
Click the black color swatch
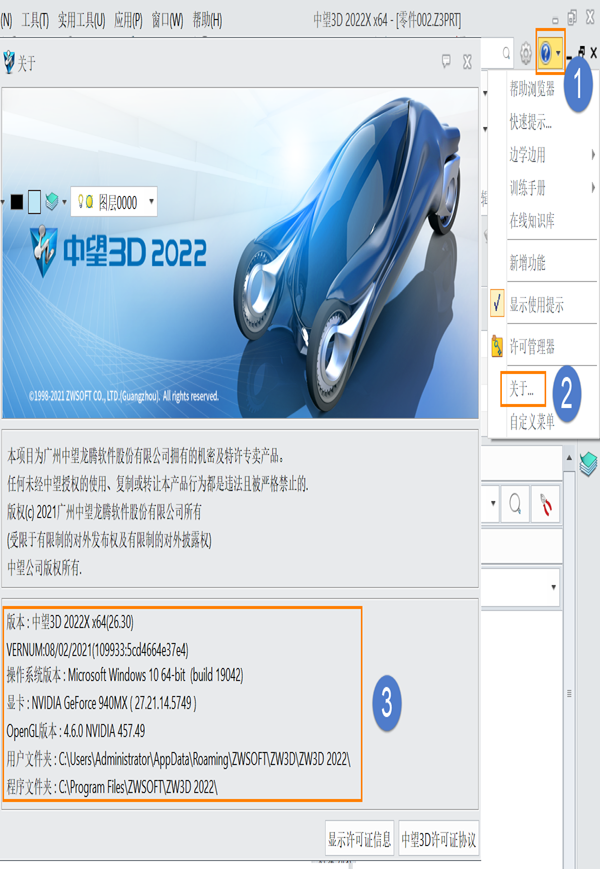click(17, 202)
